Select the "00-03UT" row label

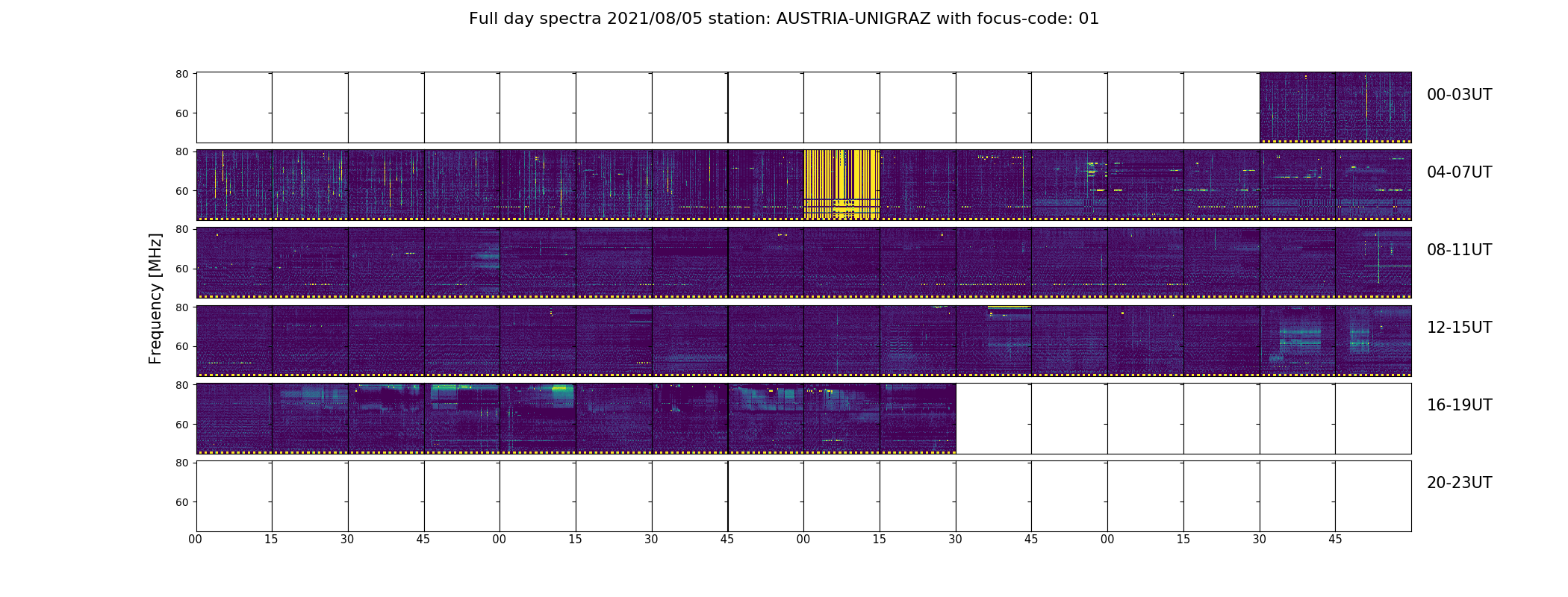(x=1459, y=95)
